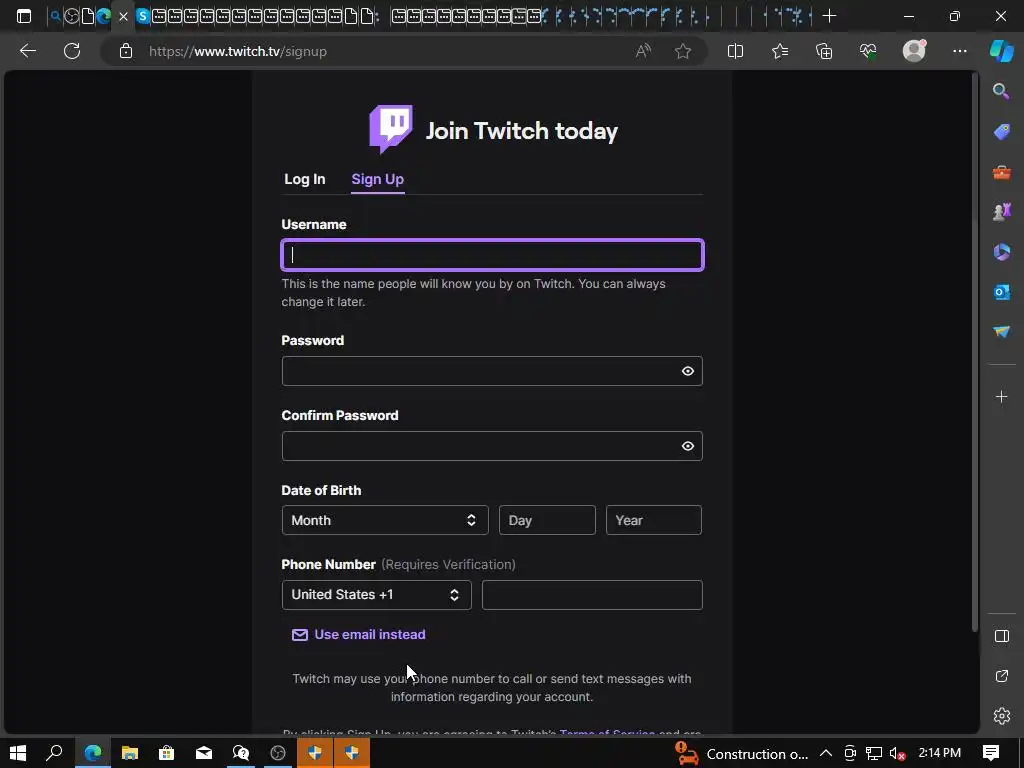Open a new tab with plus

829,16
